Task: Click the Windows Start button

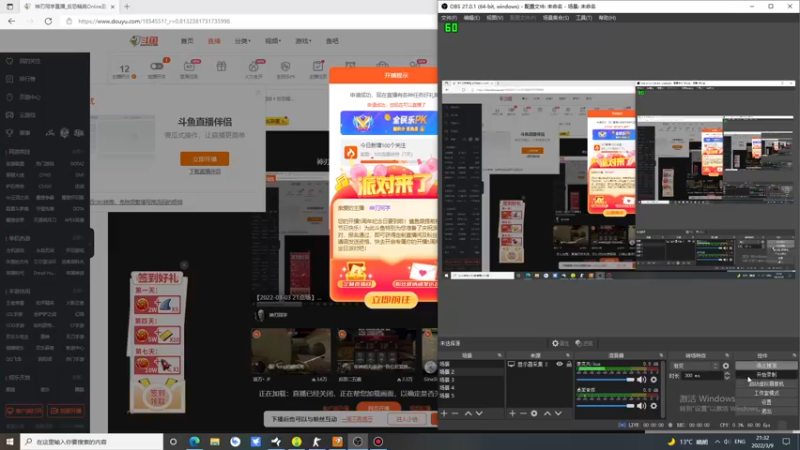Action: click(x=10, y=441)
